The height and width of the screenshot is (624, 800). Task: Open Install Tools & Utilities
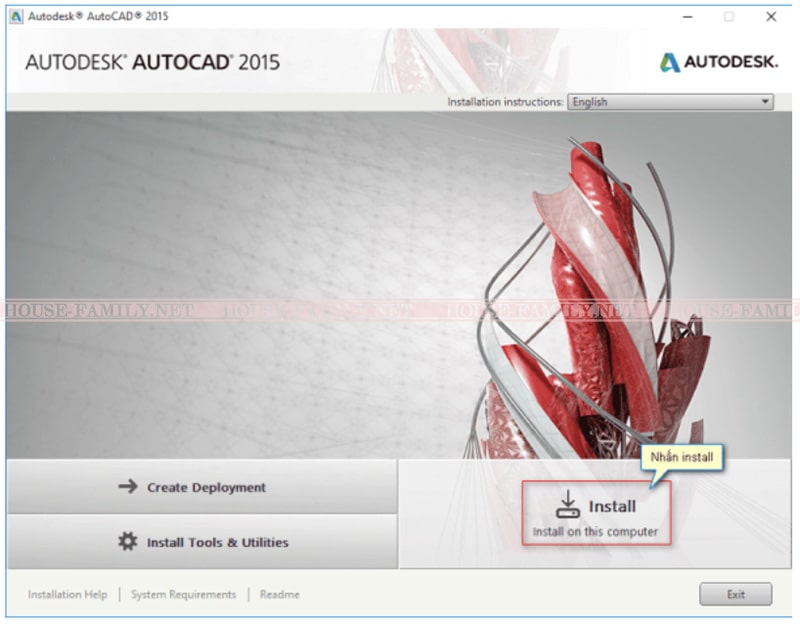point(202,542)
